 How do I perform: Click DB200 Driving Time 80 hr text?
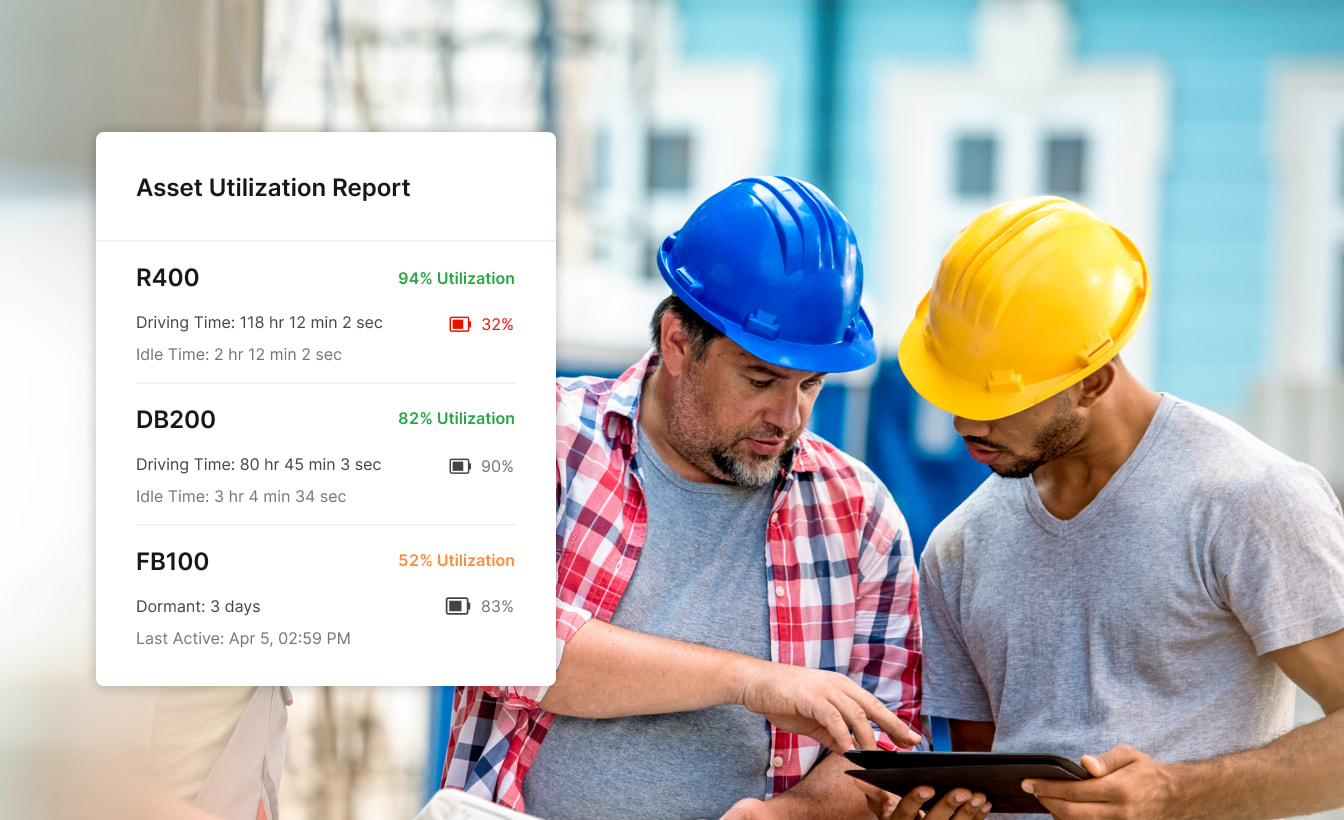pyautogui.click(x=258, y=465)
